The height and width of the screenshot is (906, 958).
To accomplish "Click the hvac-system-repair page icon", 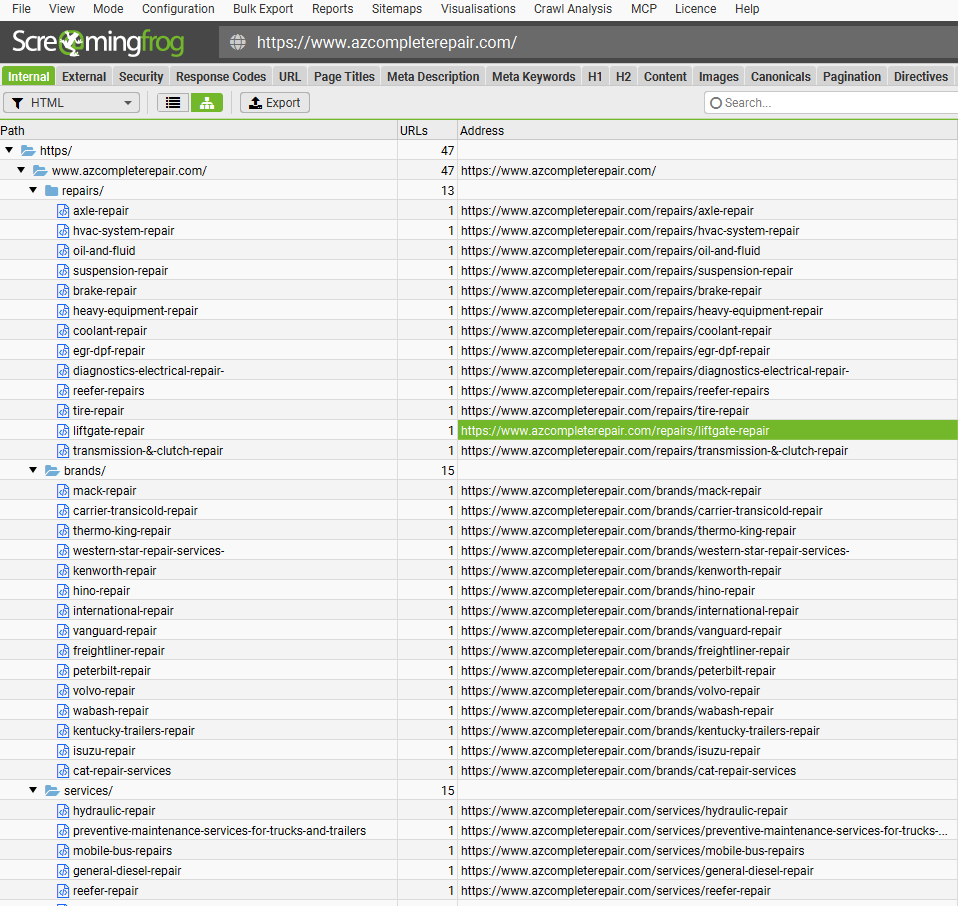I will (63, 231).
